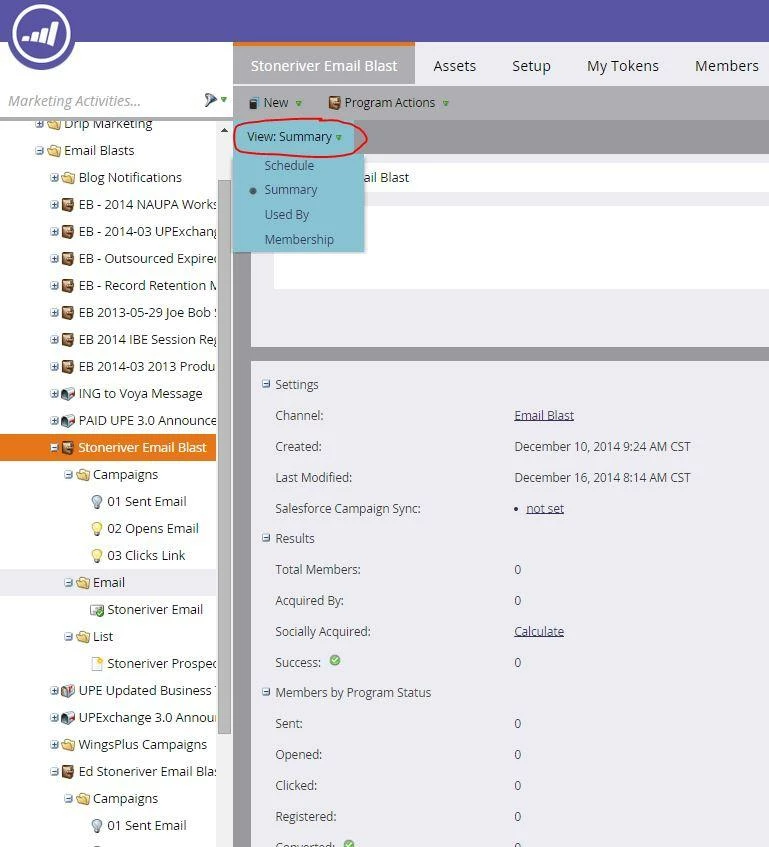Choose Membership from the view menu
Screen dimensions: 769x847
[299, 239]
